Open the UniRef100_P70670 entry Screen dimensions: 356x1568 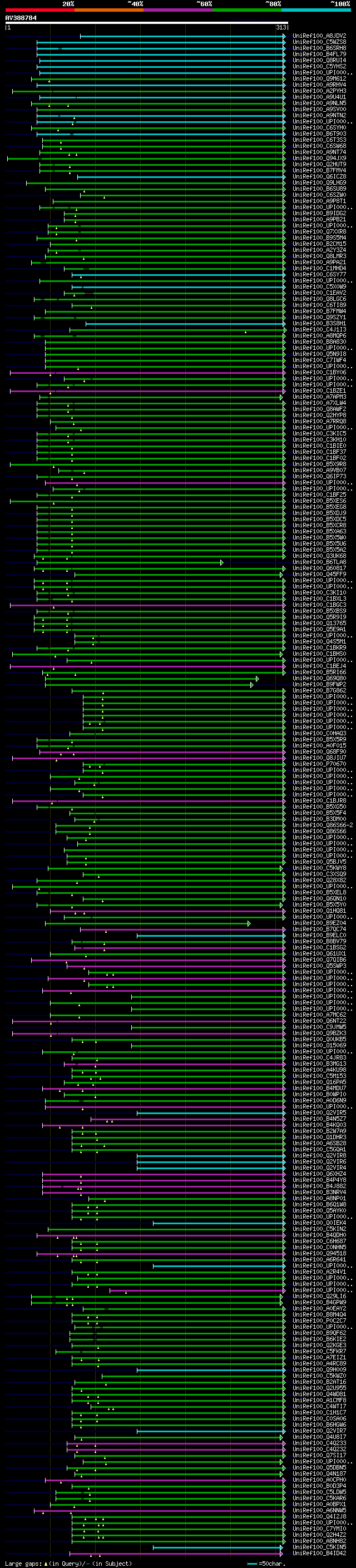(319, 764)
